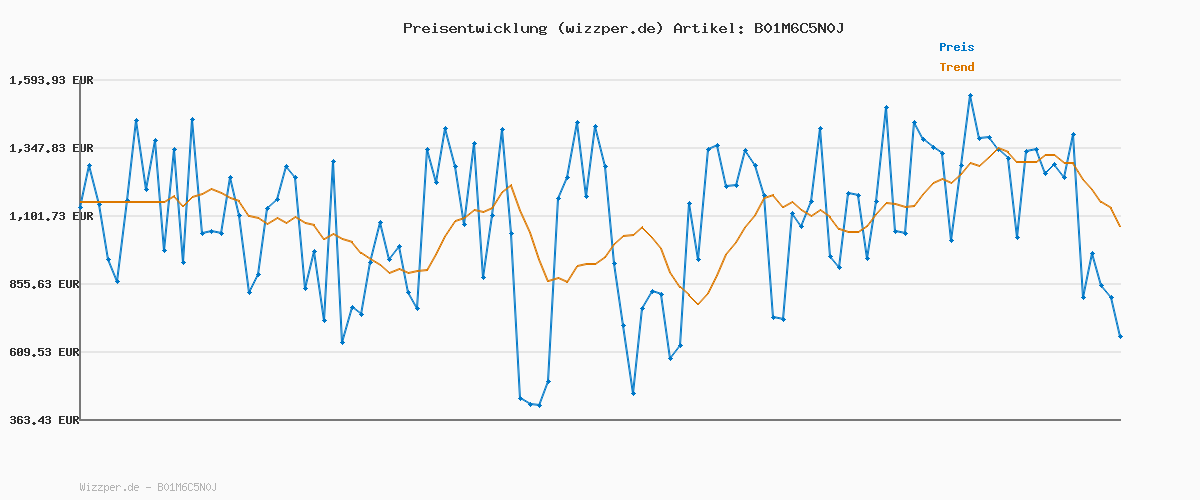Click the right end of the orange trend line
1200x500 pixels.
[1120, 226]
